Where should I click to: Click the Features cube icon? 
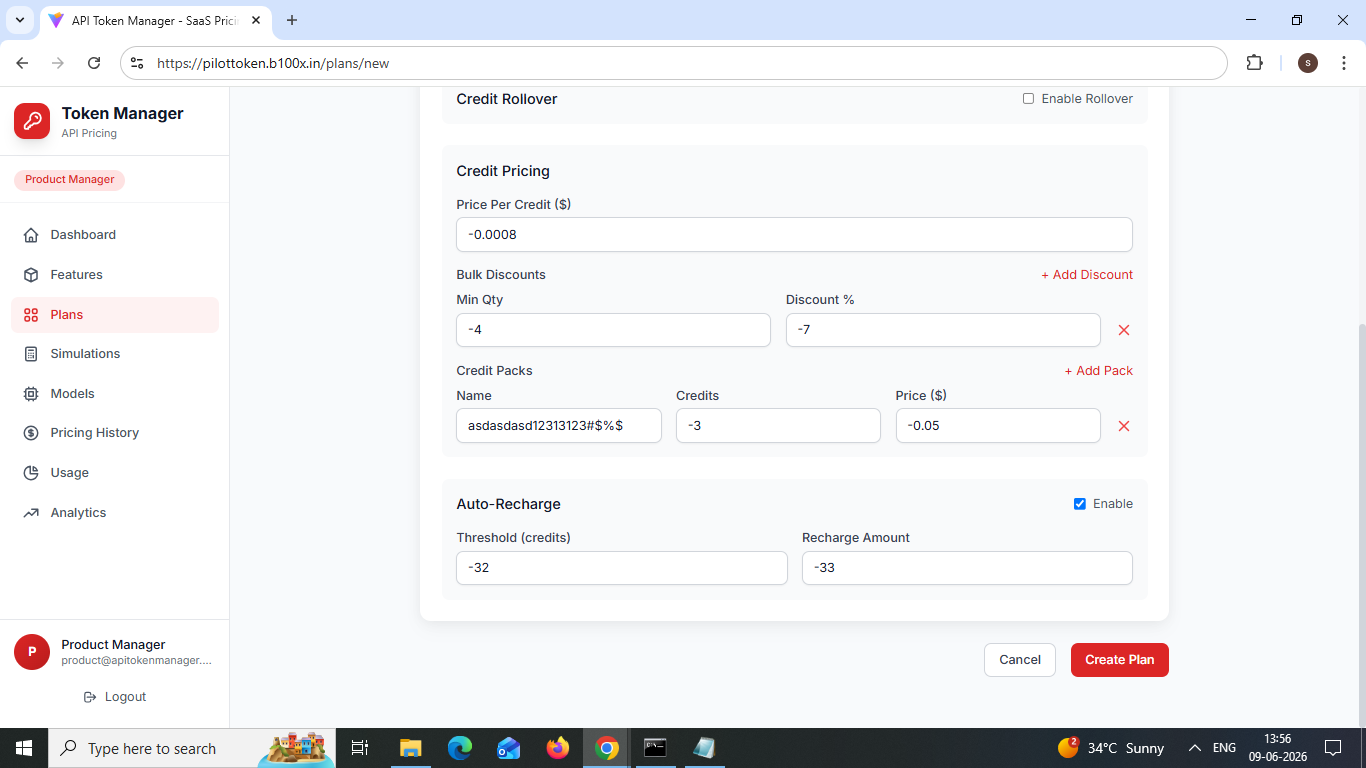point(31,275)
